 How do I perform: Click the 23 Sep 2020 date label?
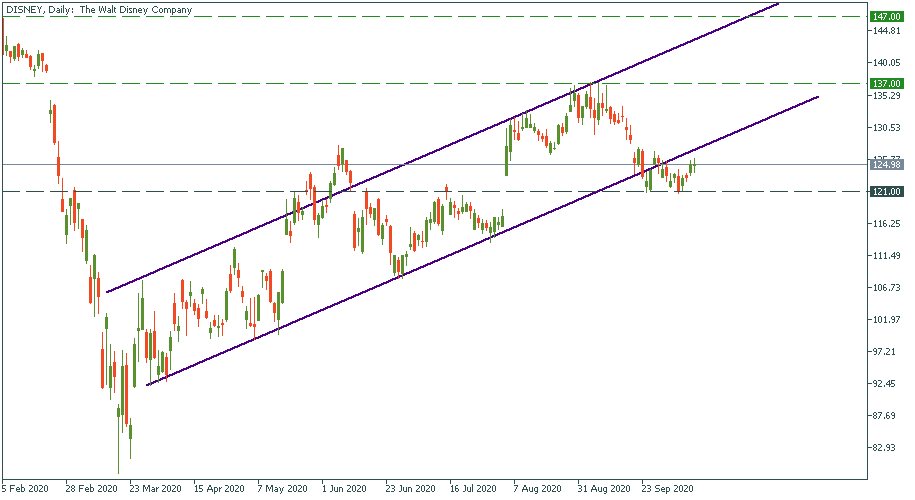click(x=667, y=490)
